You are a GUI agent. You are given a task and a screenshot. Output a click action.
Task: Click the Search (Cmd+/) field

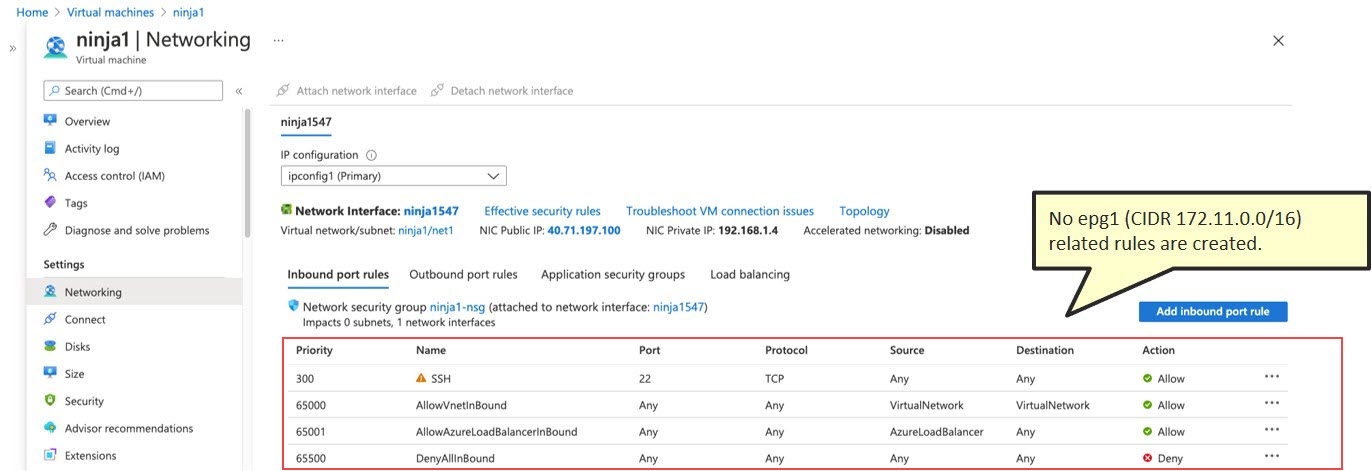[133, 91]
